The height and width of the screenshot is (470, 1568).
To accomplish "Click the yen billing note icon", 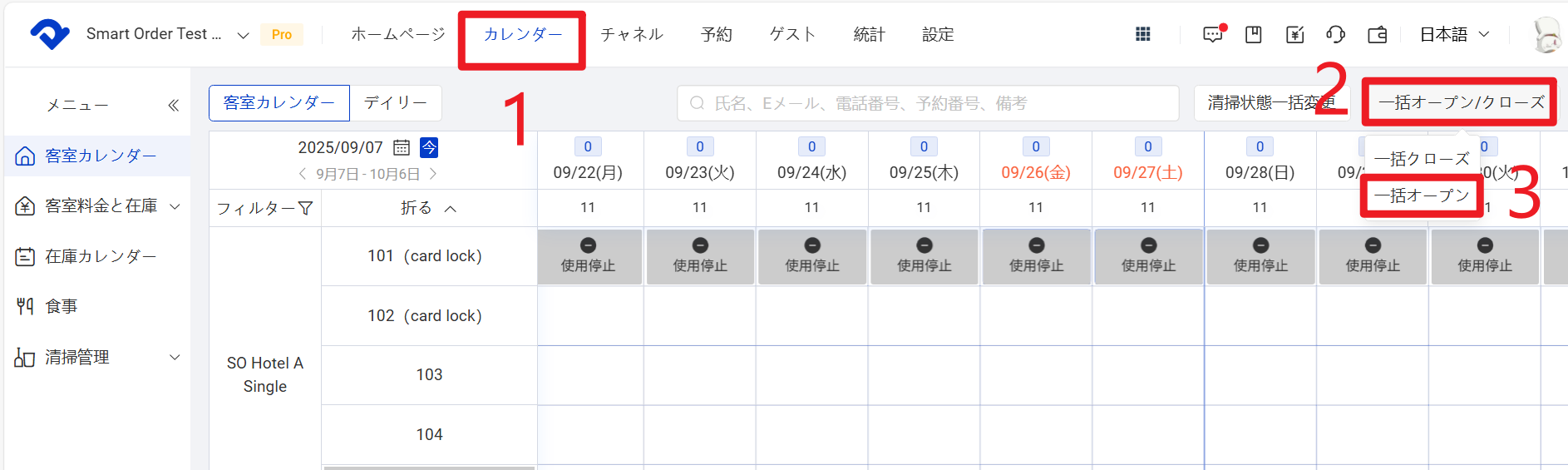I will point(1294,34).
